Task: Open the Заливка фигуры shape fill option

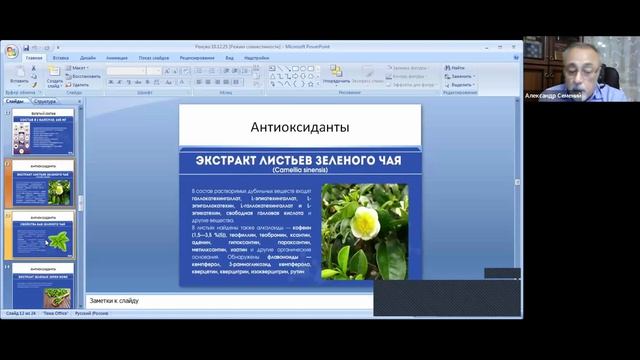Action: (407, 68)
